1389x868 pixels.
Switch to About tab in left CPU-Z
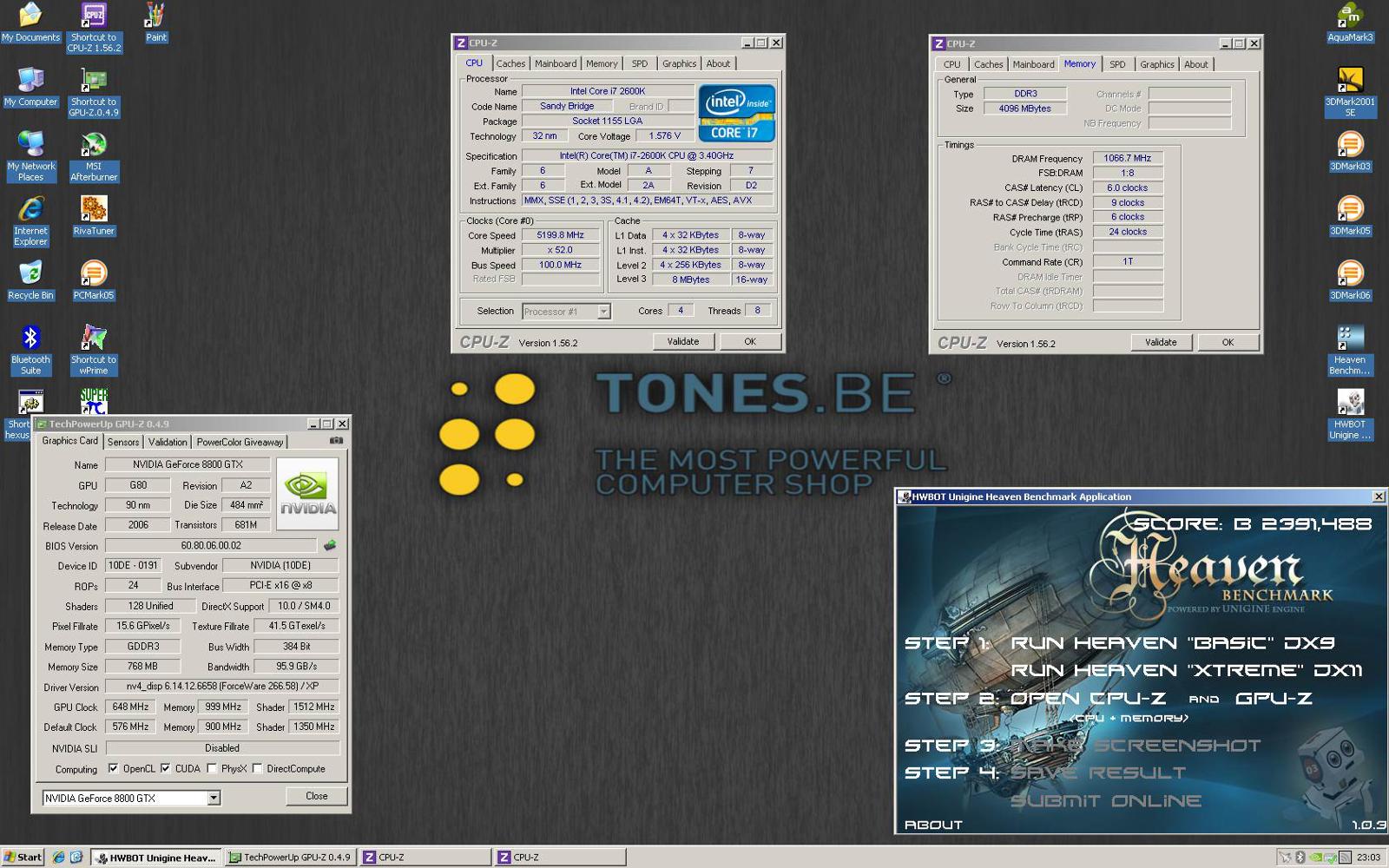tap(718, 63)
